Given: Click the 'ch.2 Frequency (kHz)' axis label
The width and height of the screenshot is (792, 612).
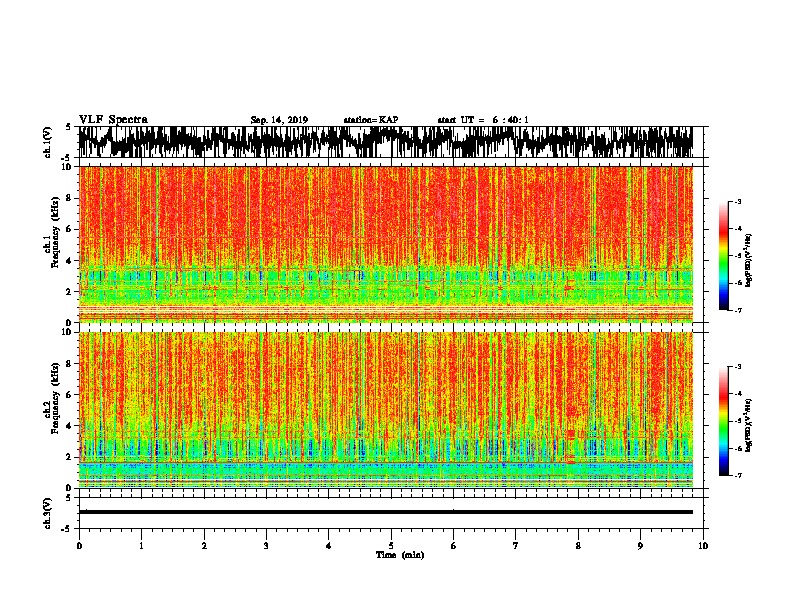Looking at the screenshot, I should (52, 398).
